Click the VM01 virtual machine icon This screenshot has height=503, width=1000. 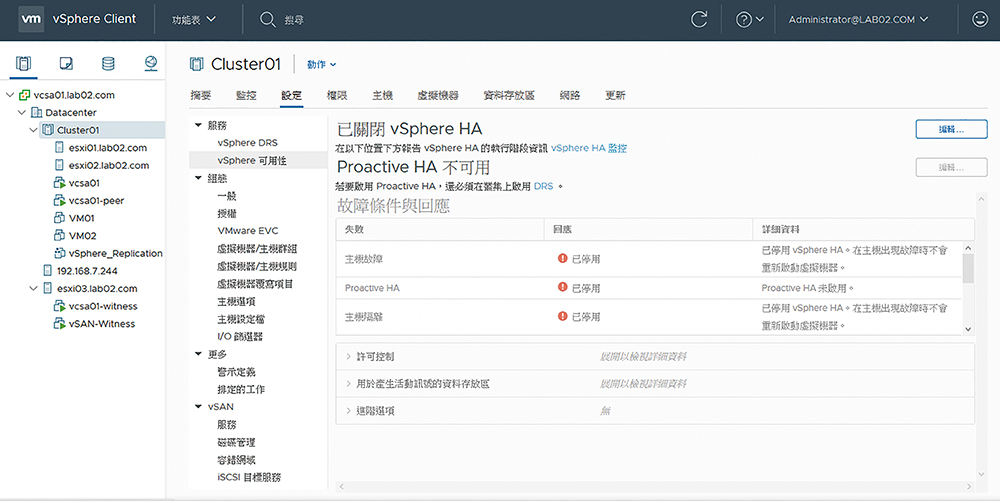click(x=59, y=218)
